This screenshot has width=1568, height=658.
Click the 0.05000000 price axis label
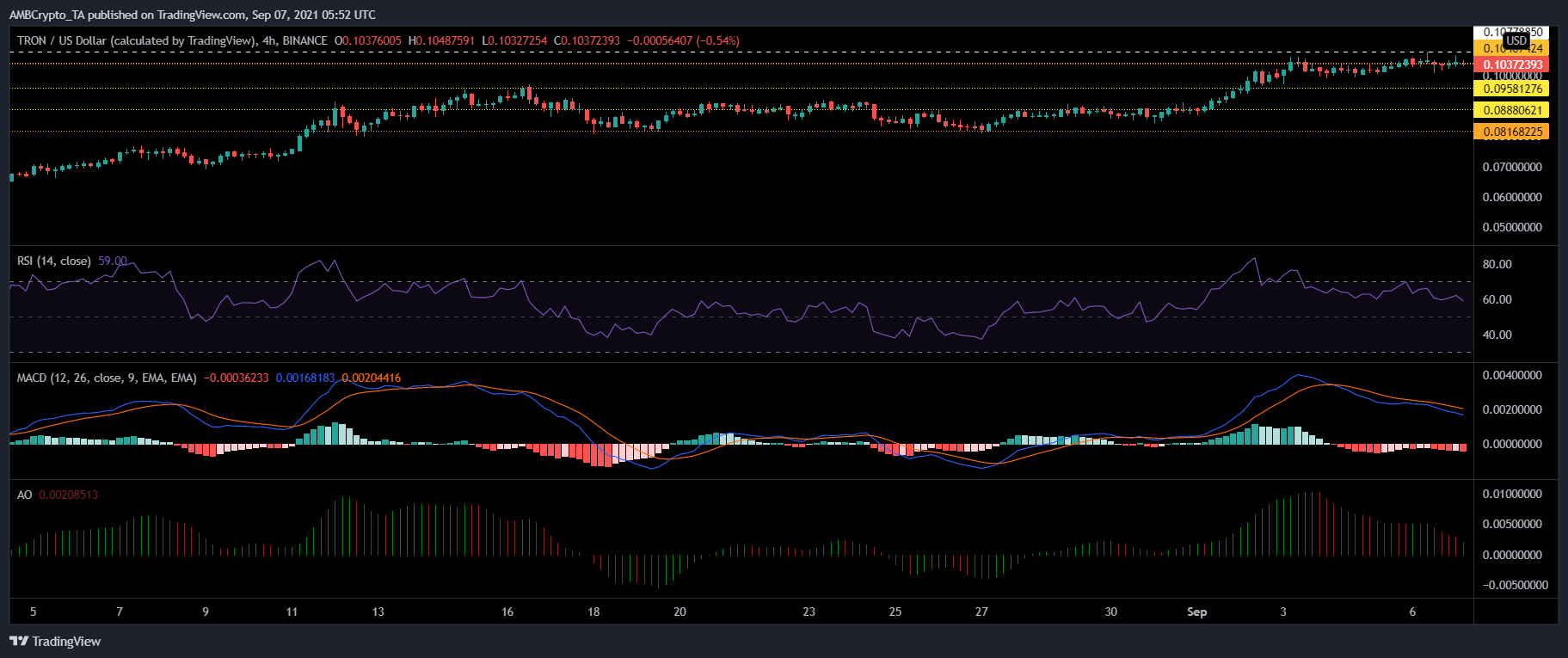pos(1512,228)
